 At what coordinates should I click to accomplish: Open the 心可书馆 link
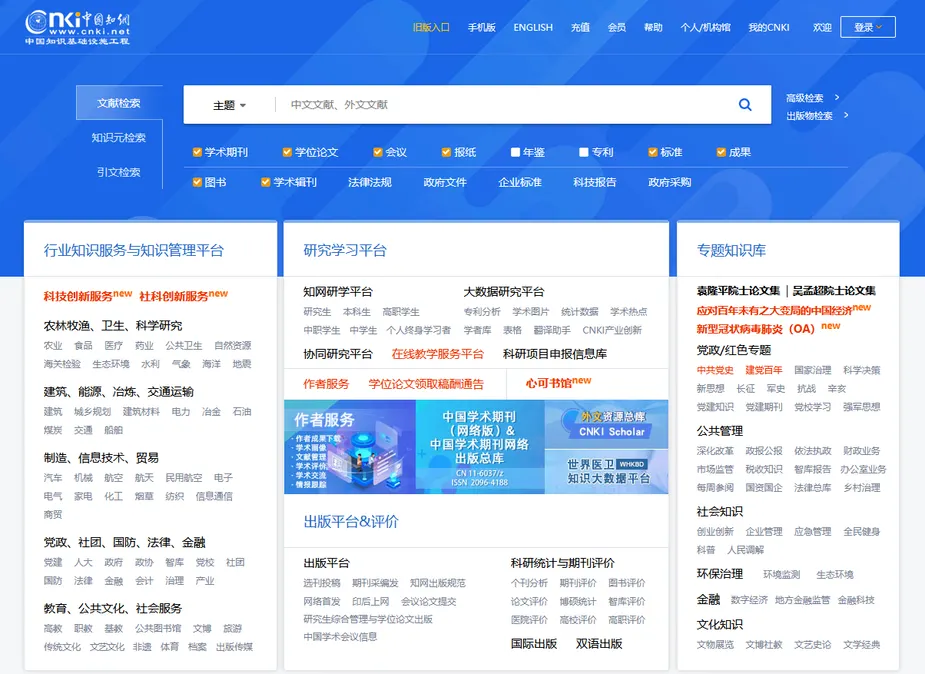click(549, 383)
